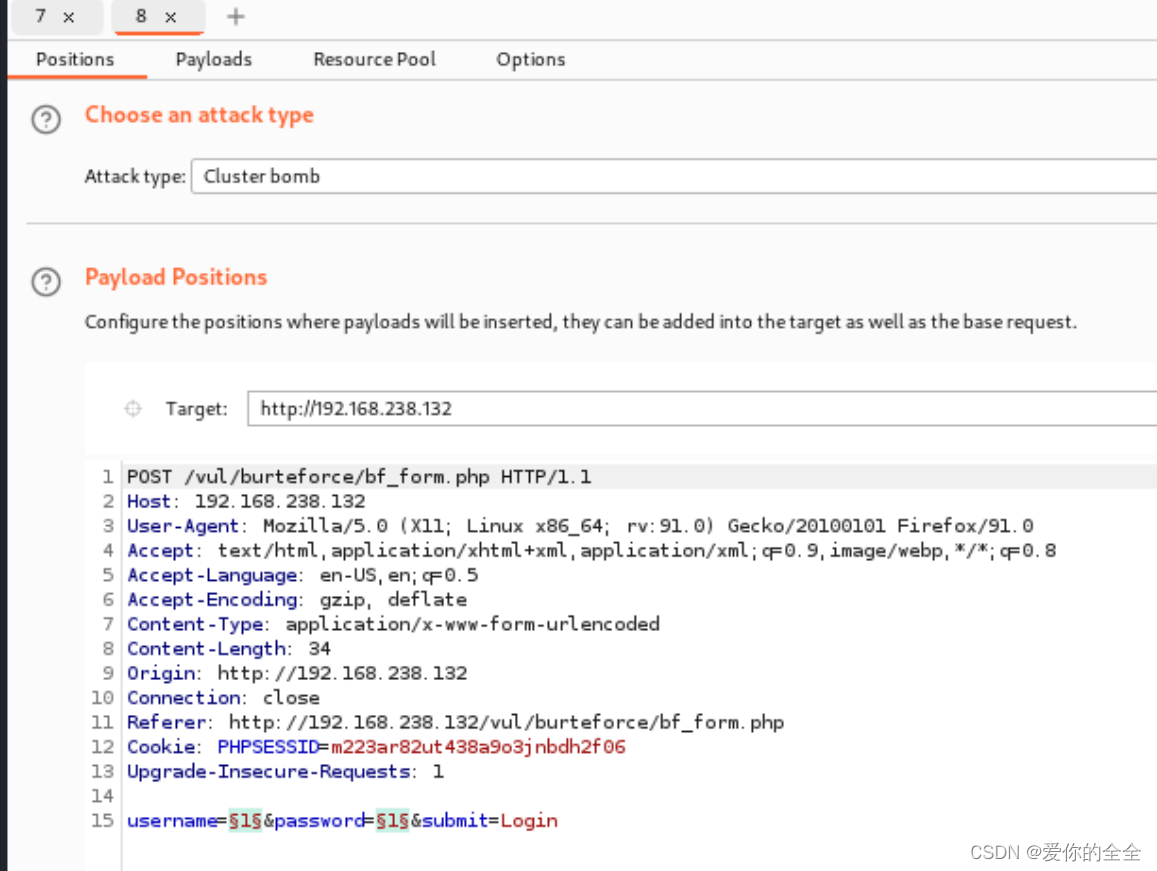Viewport: 1157px width, 871px height.
Task: Click the Target URL input field
Action: click(x=702, y=408)
